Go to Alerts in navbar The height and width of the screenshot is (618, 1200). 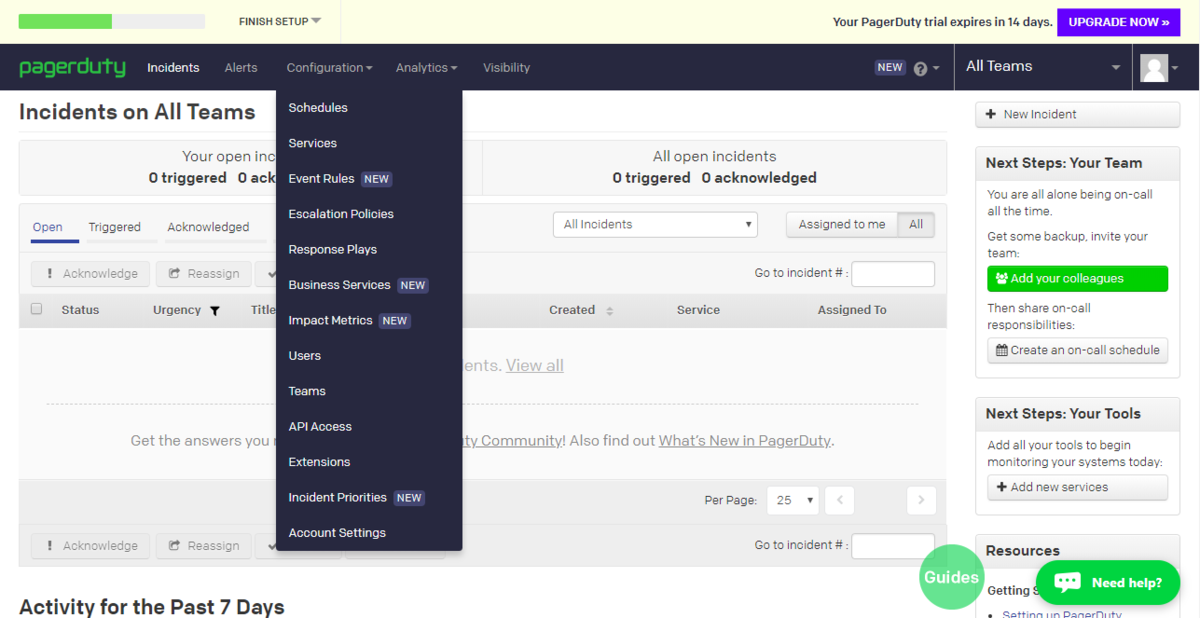tap(241, 68)
